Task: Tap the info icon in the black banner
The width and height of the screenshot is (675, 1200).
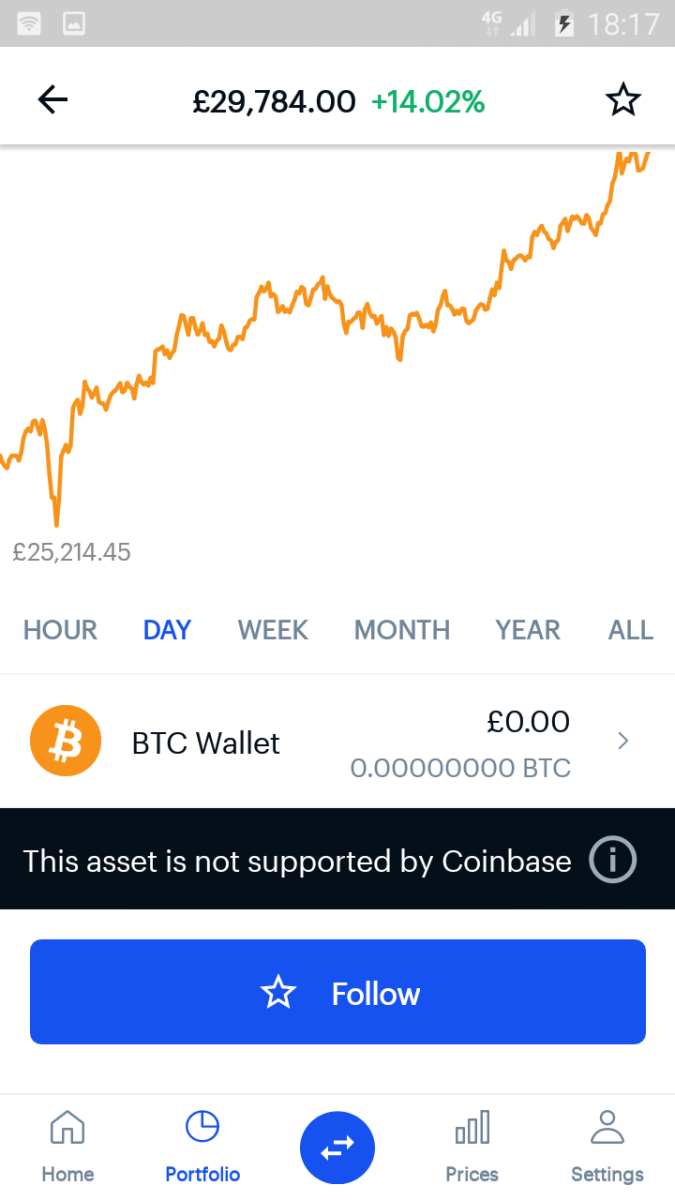Action: pyautogui.click(x=612, y=860)
